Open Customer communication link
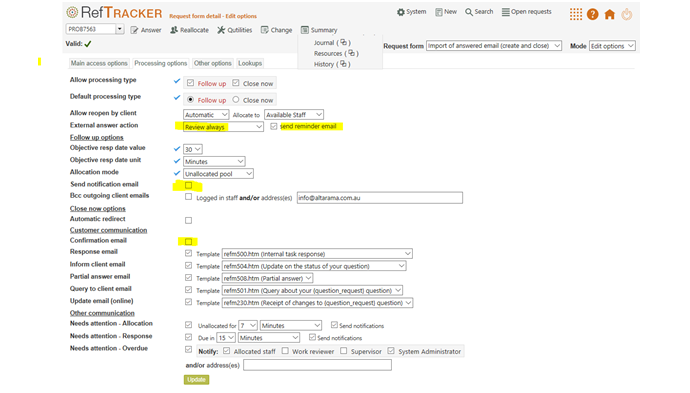 pyautogui.click(x=108, y=230)
